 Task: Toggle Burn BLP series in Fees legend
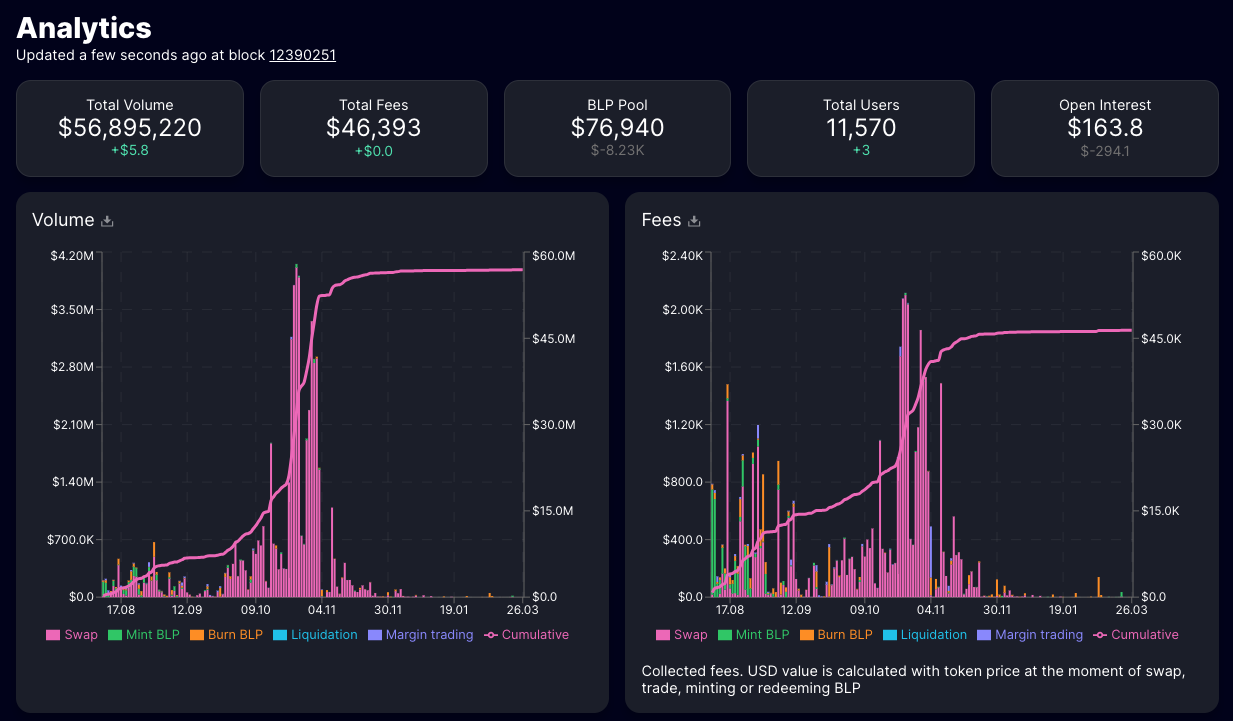[836, 635]
